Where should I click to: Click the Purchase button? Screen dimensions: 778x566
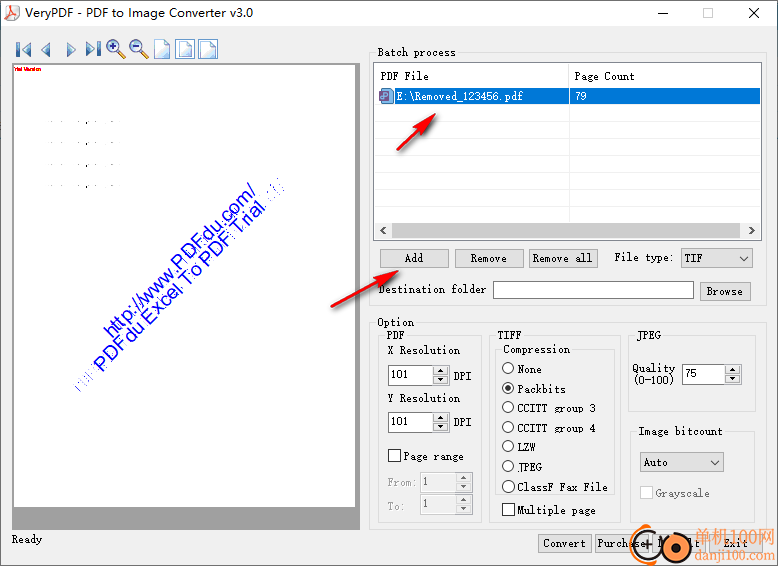[x=620, y=543]
